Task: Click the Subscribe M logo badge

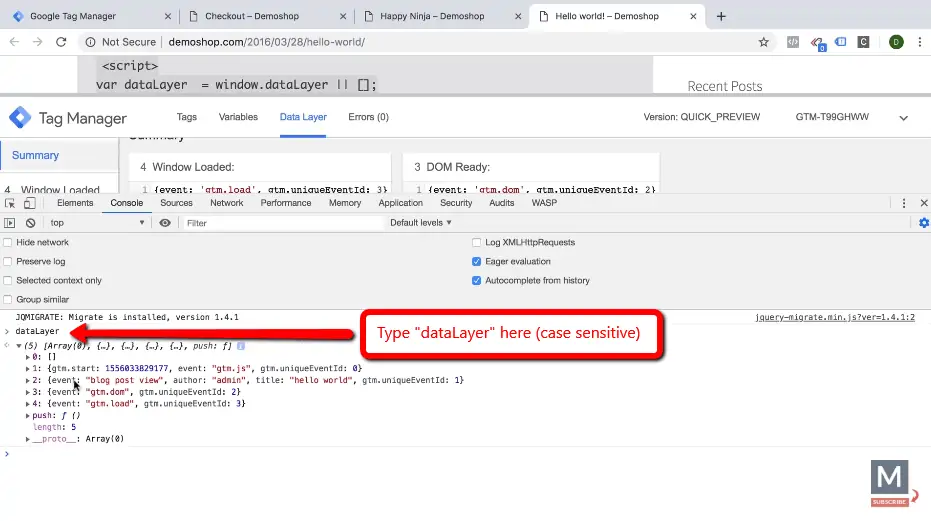Action: 890,483
